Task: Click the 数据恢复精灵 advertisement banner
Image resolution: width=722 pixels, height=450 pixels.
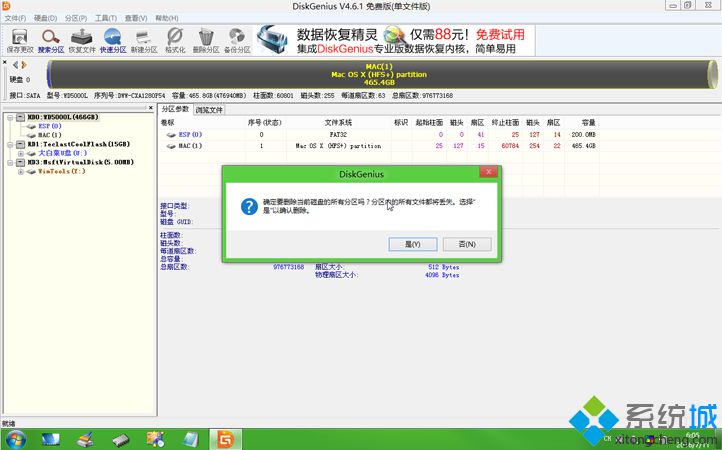Action: [394, 41]
